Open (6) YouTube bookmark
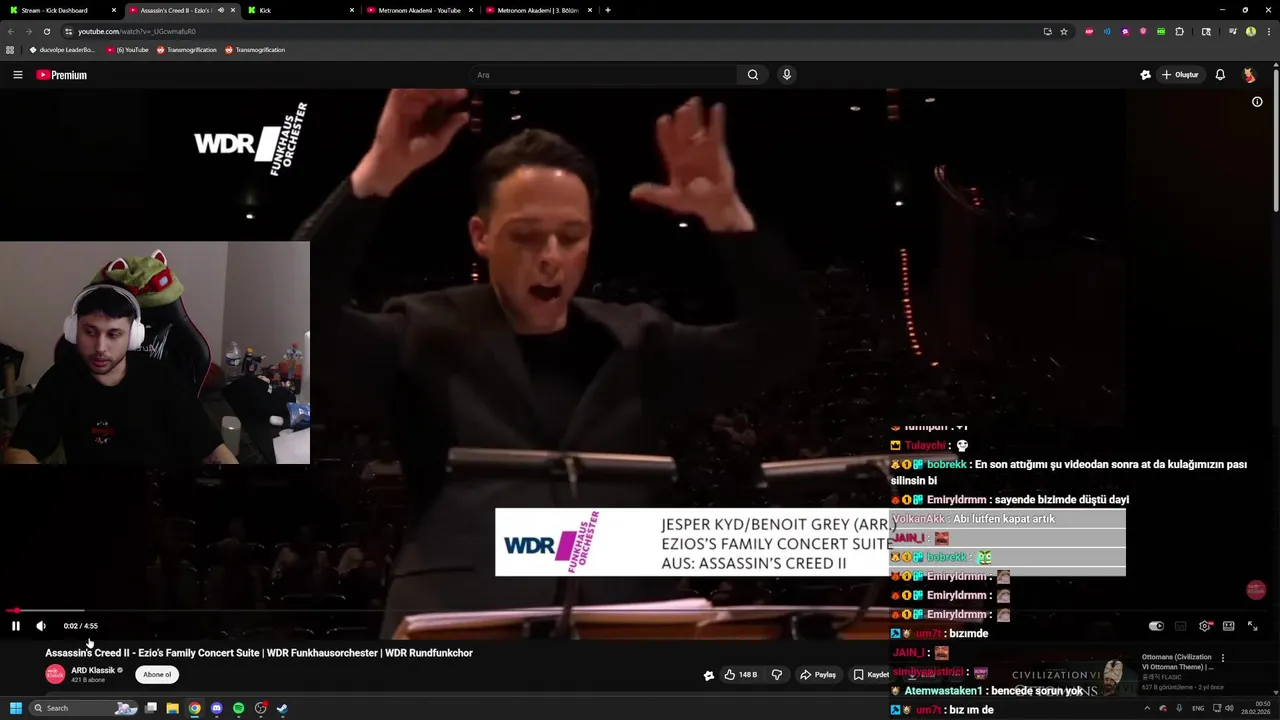Image resolution: width=1280 pixels, height=720 pixels. pos(127,49)
